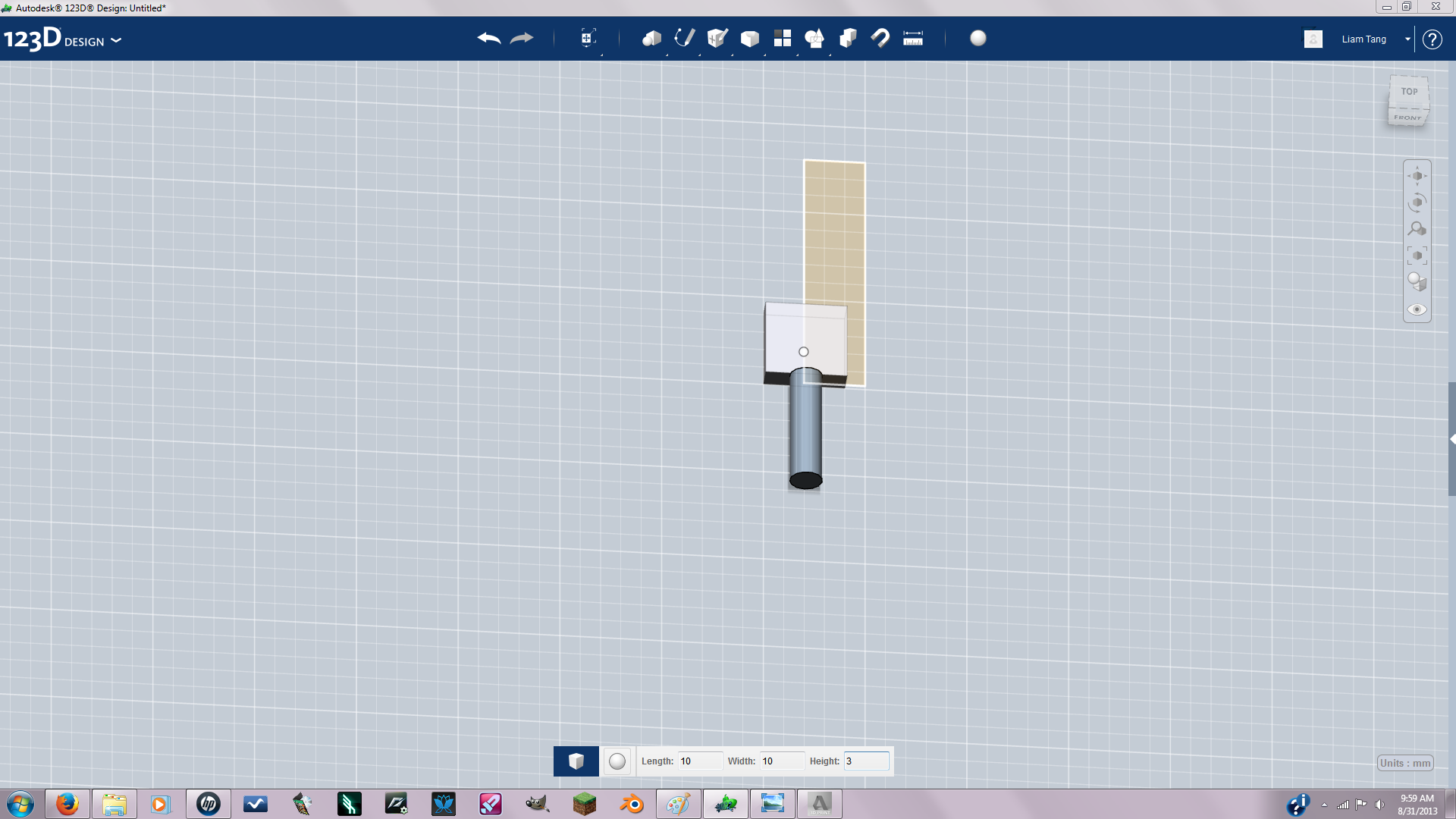
Task: Open the materials and outlines display options
Action: [x=1417, y=282]
